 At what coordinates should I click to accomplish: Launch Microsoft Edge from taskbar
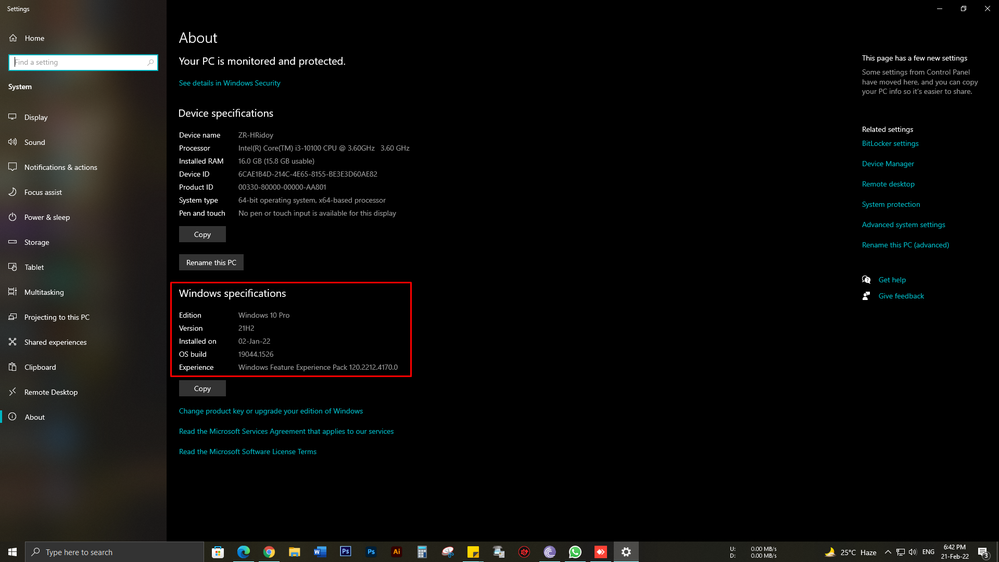[x=243, y=552]
